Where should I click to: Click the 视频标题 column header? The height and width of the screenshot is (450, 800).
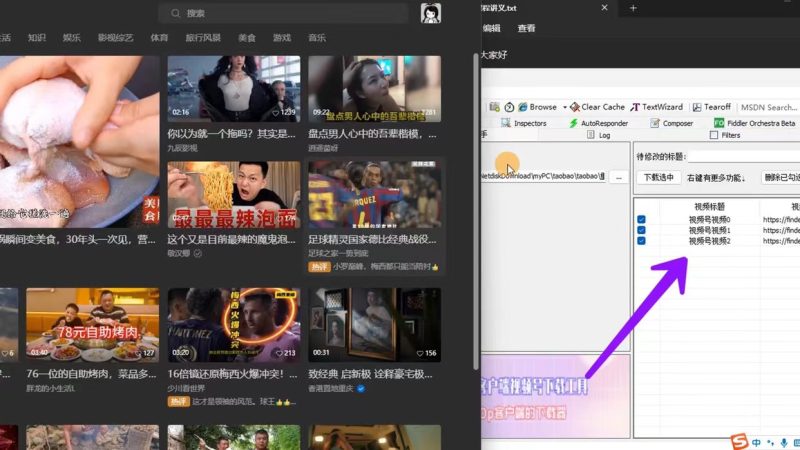coord(709,207)
